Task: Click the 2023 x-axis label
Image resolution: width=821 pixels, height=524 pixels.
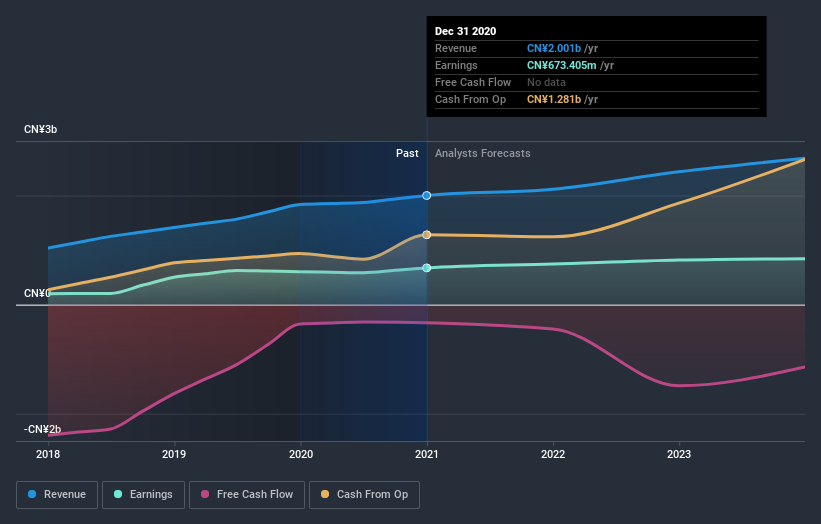Action: (x=679, y=454)
